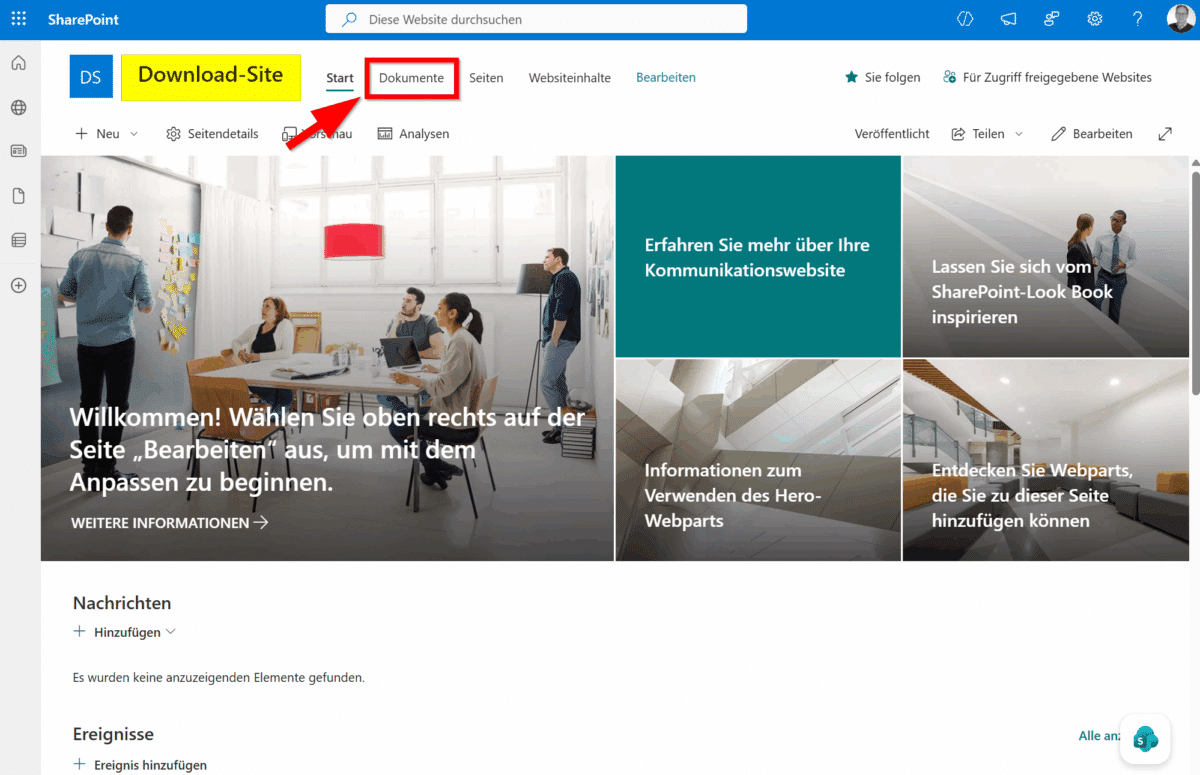This screenshot has width=1200, height=775.
Task: Open the teal 'Kommunikationswebsite' hero tile
Action: point(757,257)
